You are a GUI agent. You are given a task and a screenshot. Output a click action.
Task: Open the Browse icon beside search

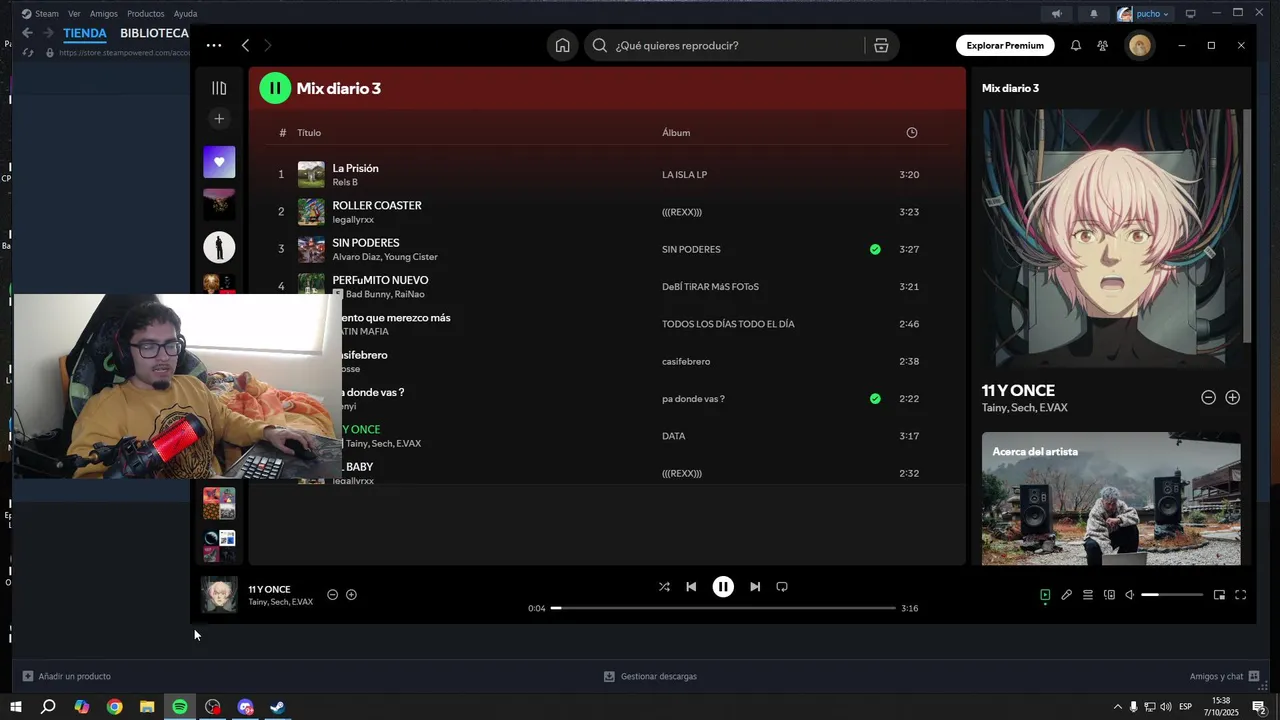(x=881, y=45)
